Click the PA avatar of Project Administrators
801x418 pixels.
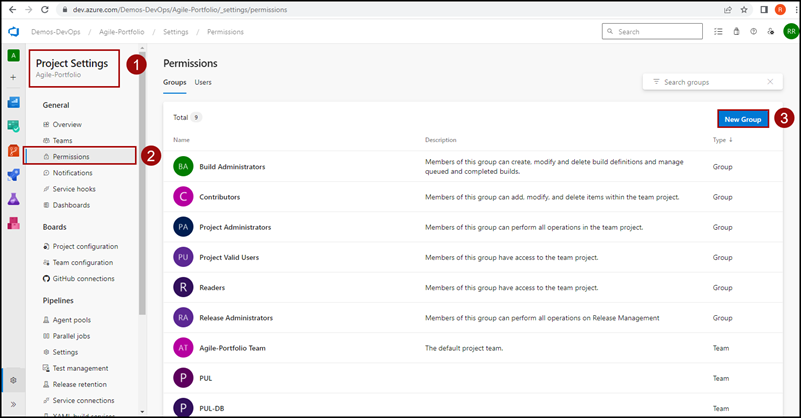click(x=183, y=227)
